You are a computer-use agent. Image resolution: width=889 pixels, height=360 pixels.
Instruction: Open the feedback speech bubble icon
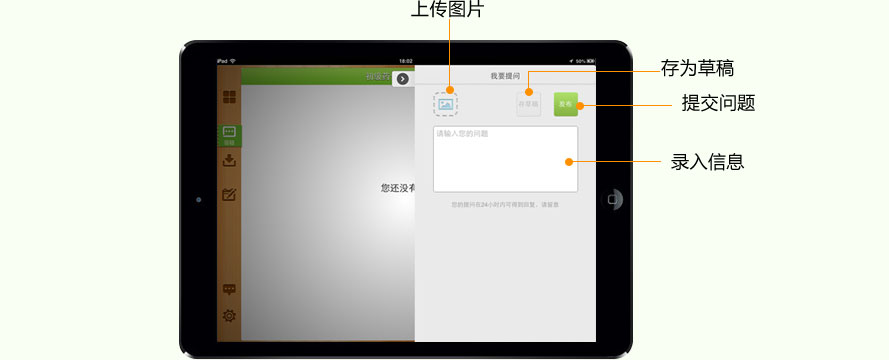coord(229,290)
